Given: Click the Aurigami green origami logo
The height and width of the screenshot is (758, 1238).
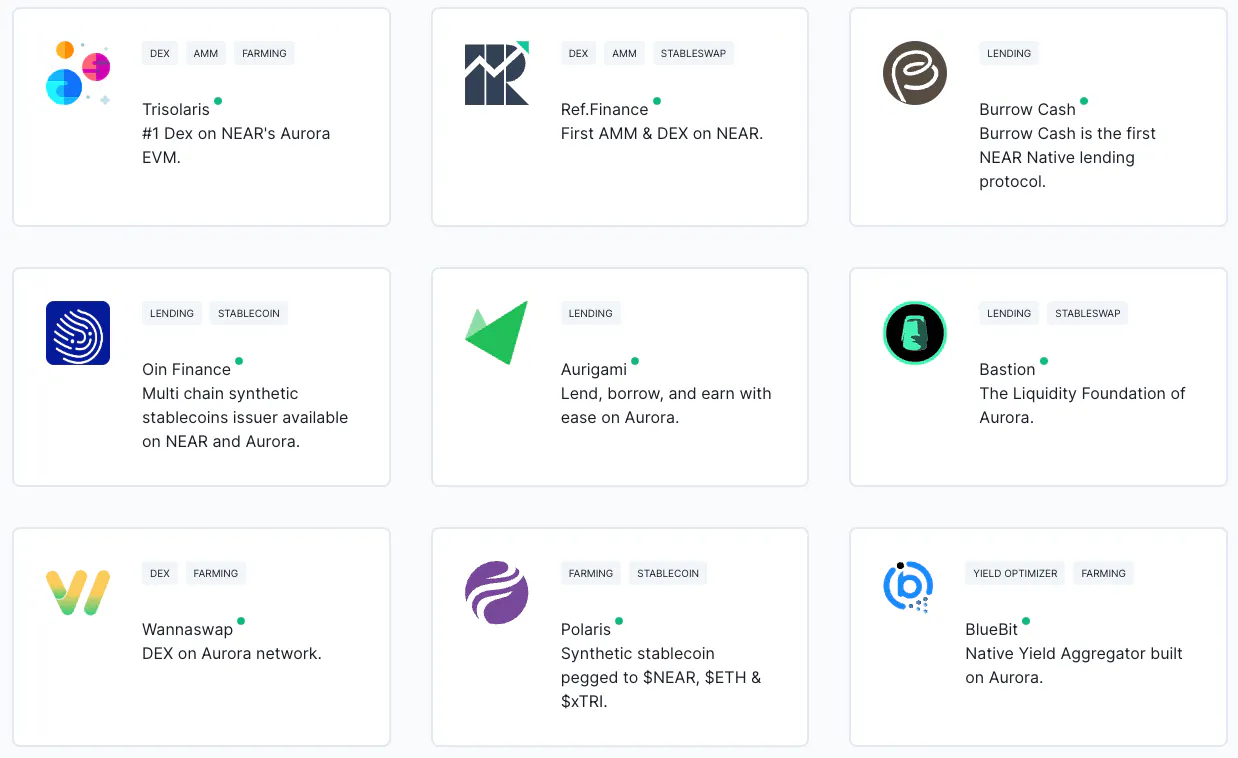Looking at the screenshot, I should [497, 333].
